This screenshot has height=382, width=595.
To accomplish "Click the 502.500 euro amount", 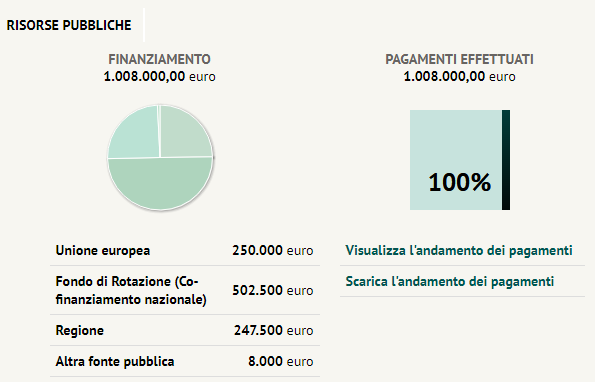I will point(273,290).
